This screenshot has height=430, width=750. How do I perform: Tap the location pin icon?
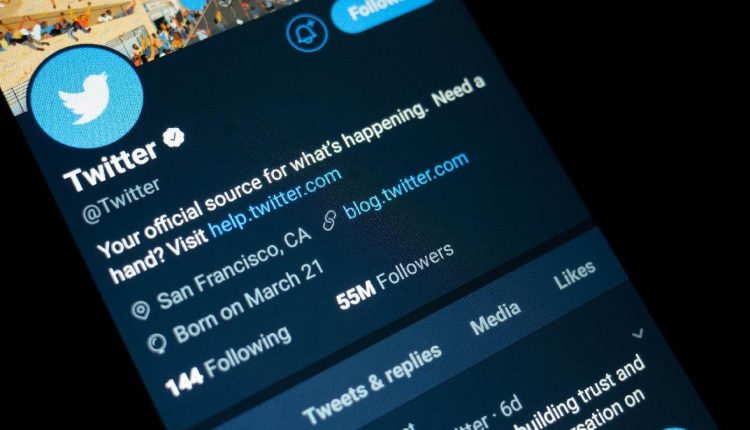(141, 310)
